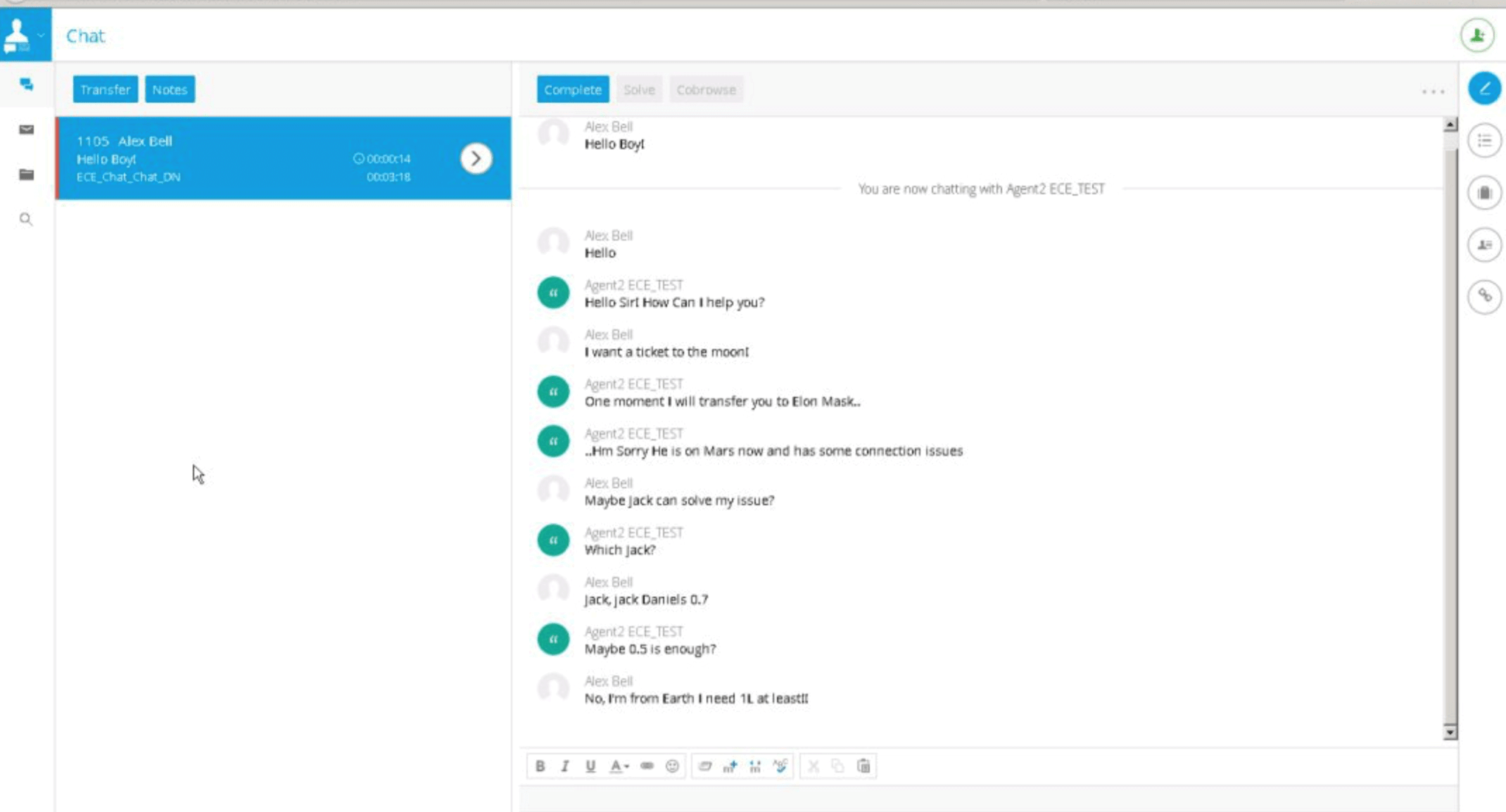
Task: Toggle italic formatting
Action: [564, 766]
